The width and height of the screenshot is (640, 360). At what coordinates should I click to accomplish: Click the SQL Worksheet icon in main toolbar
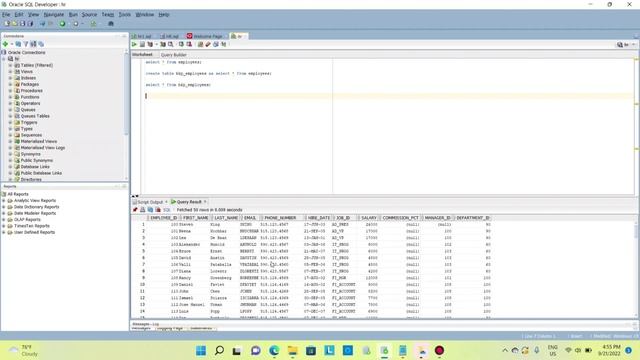93,24
